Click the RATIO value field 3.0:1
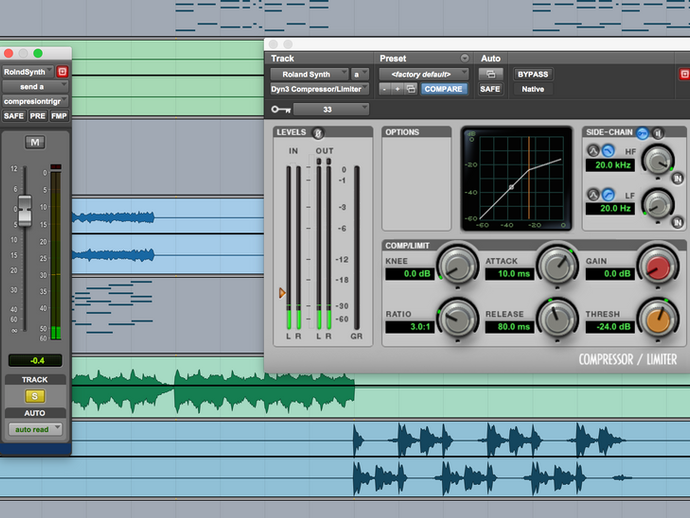Viewport: 690px width, 518px height. [410, 327]
